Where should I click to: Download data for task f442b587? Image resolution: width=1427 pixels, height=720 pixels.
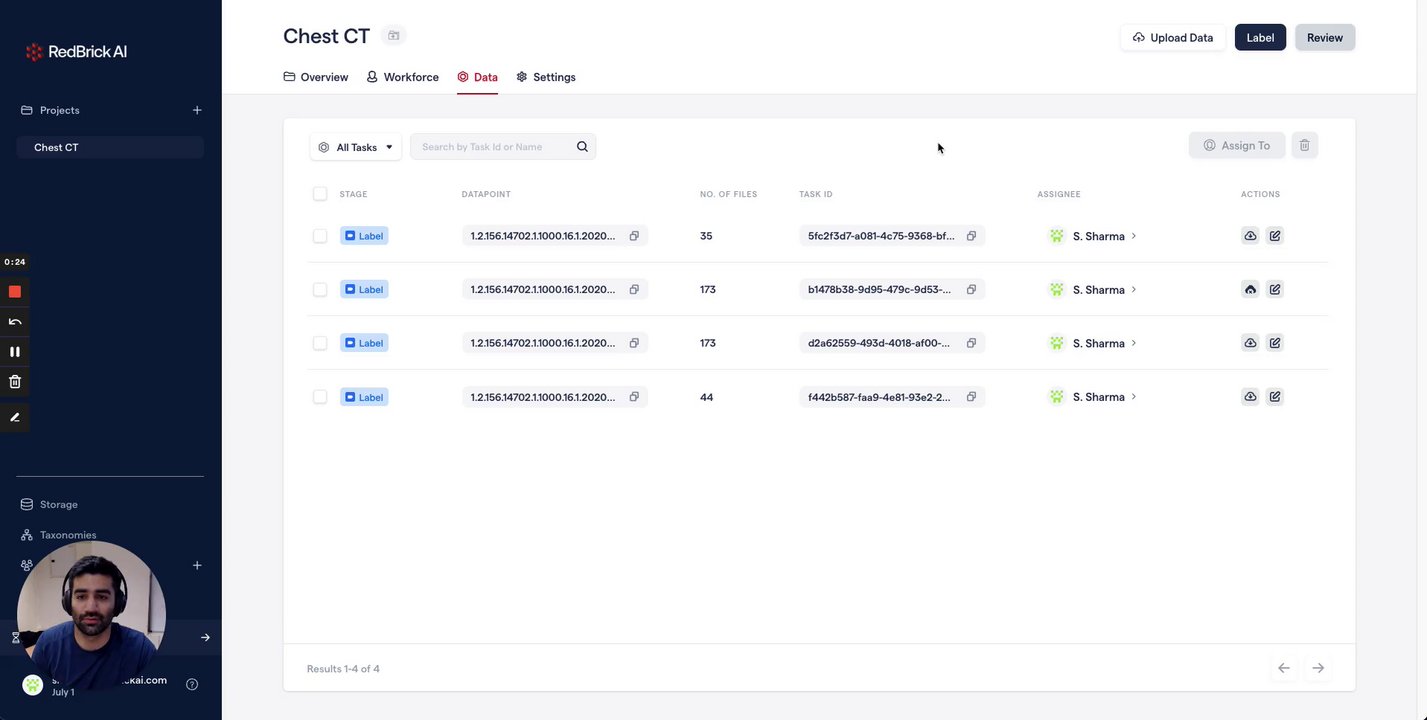pos(1250,397)
